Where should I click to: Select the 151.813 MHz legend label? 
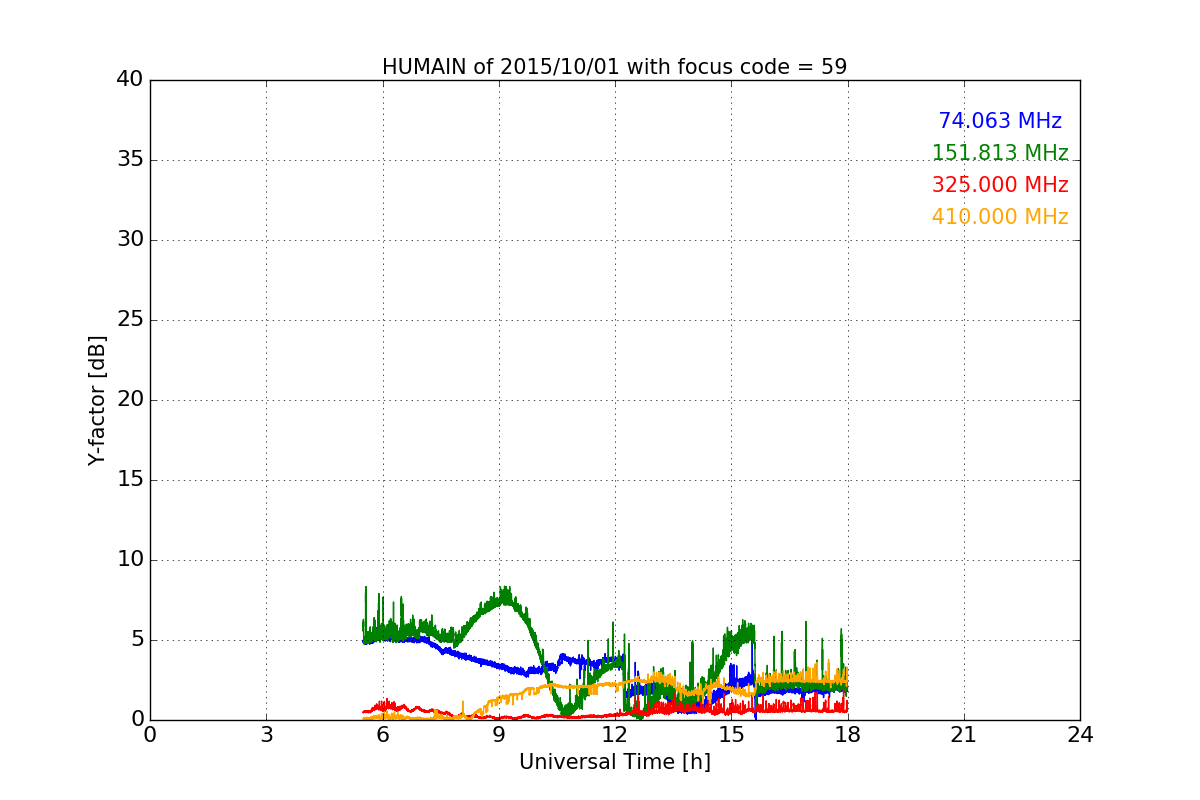pyautogui.click(x=1000, y=153)
